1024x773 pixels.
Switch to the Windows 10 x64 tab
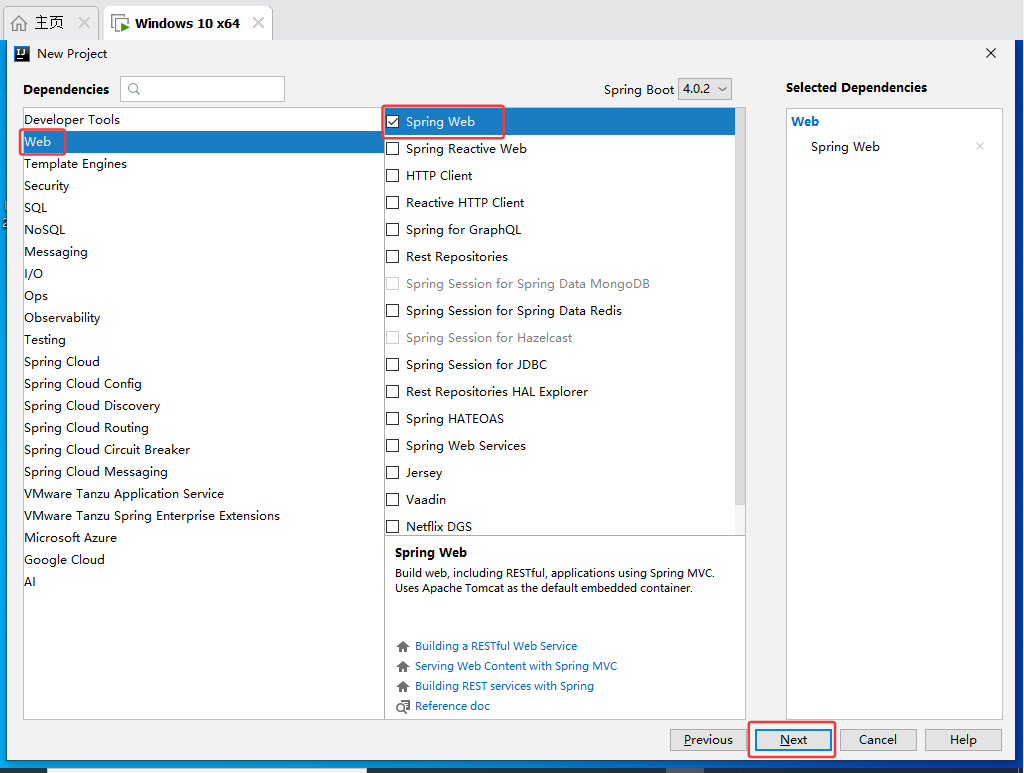pos(188,24)
